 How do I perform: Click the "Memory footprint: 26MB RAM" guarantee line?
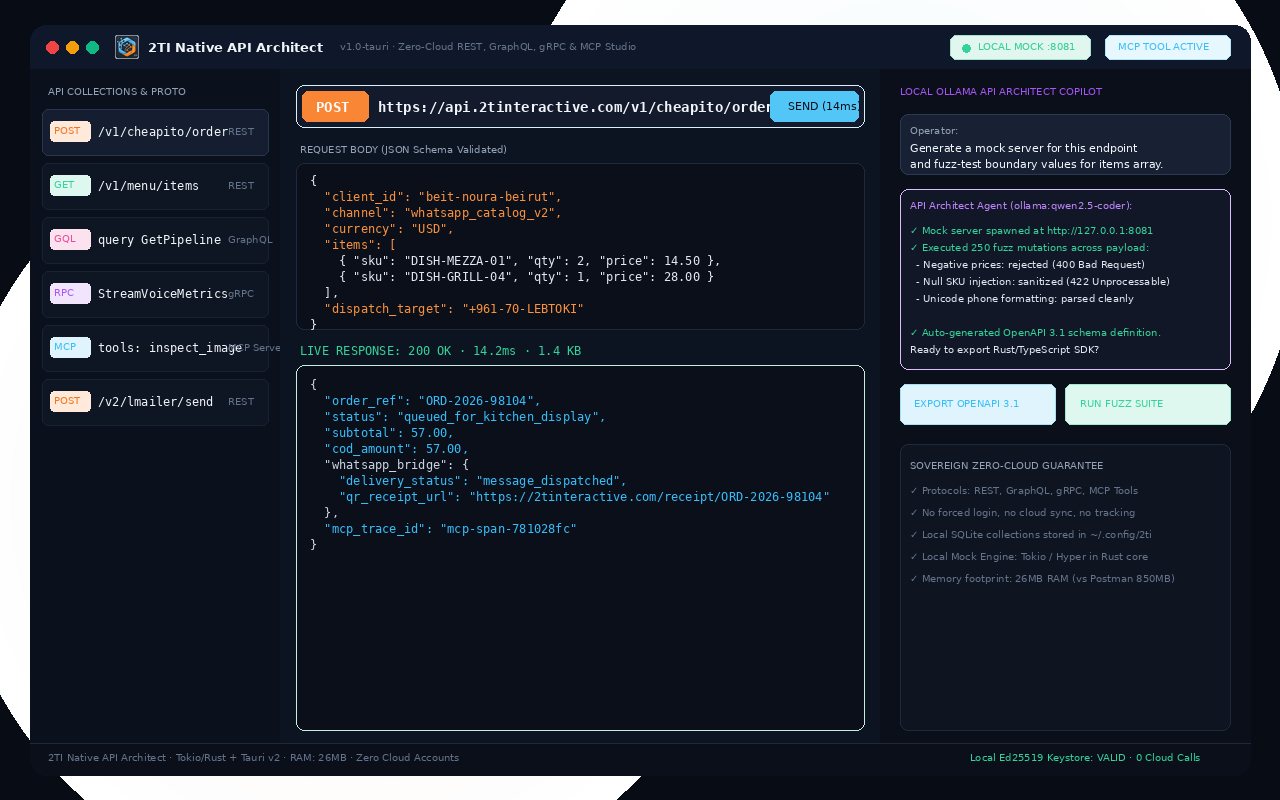(1042, 579)
